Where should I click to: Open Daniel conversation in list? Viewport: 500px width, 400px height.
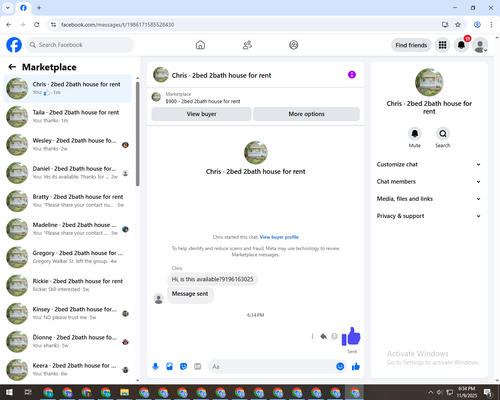click(67, 173)
